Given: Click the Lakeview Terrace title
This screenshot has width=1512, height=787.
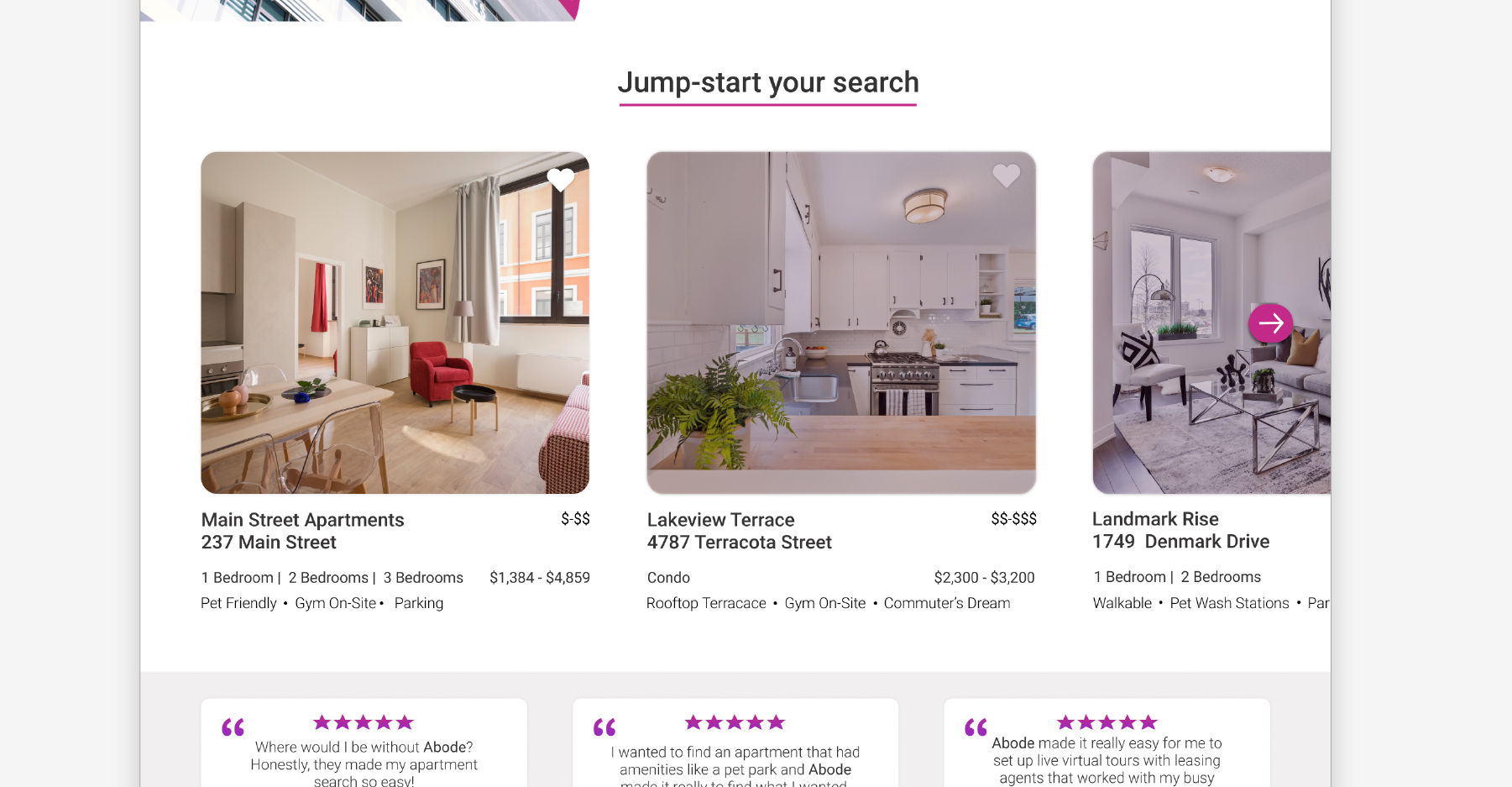Looking at the screenshot, I should [x=720, y=520].
